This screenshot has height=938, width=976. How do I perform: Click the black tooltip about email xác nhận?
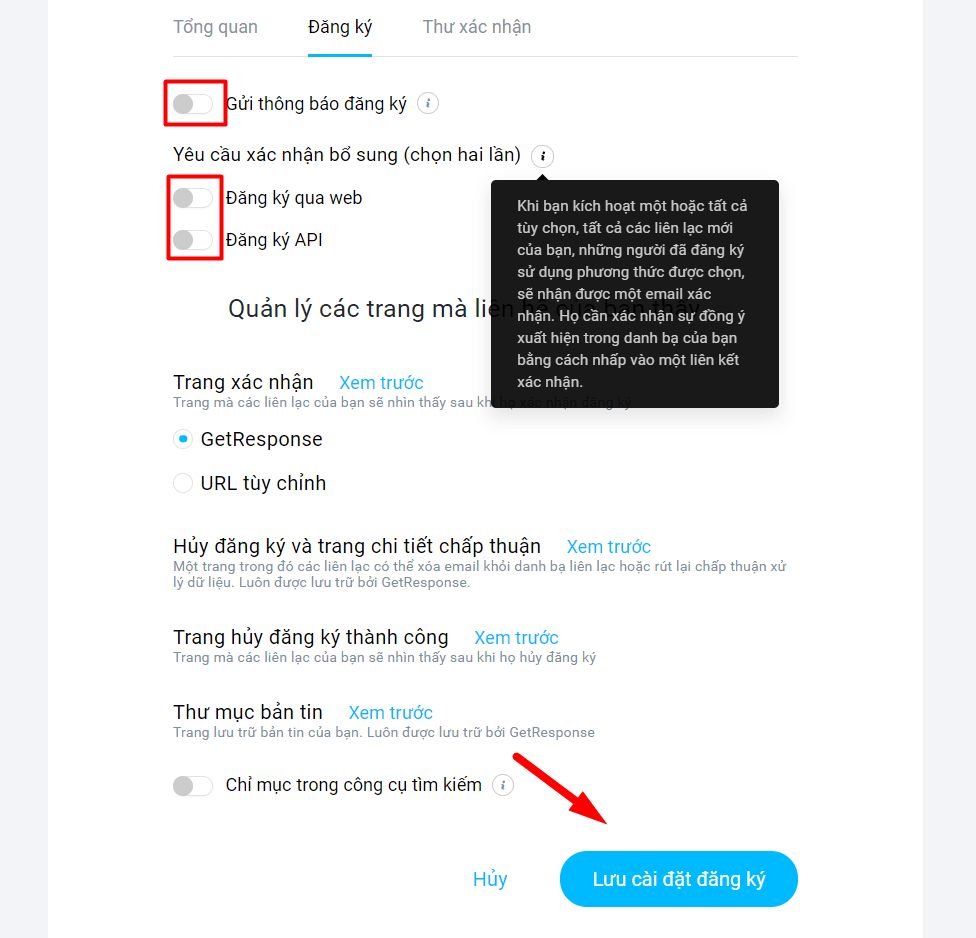click(635, 294)
